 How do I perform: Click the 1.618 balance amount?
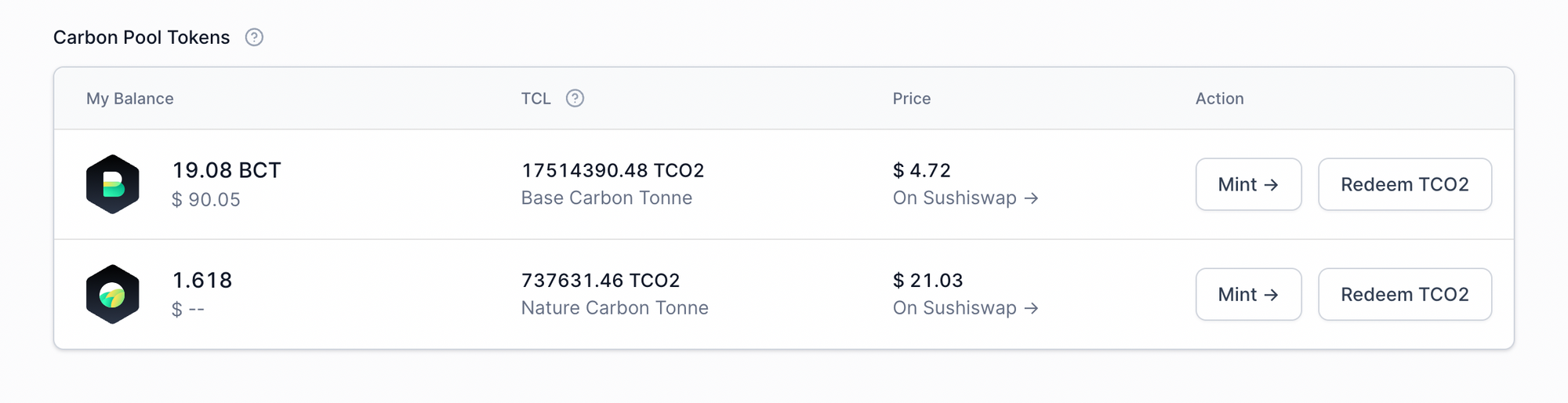202,281
